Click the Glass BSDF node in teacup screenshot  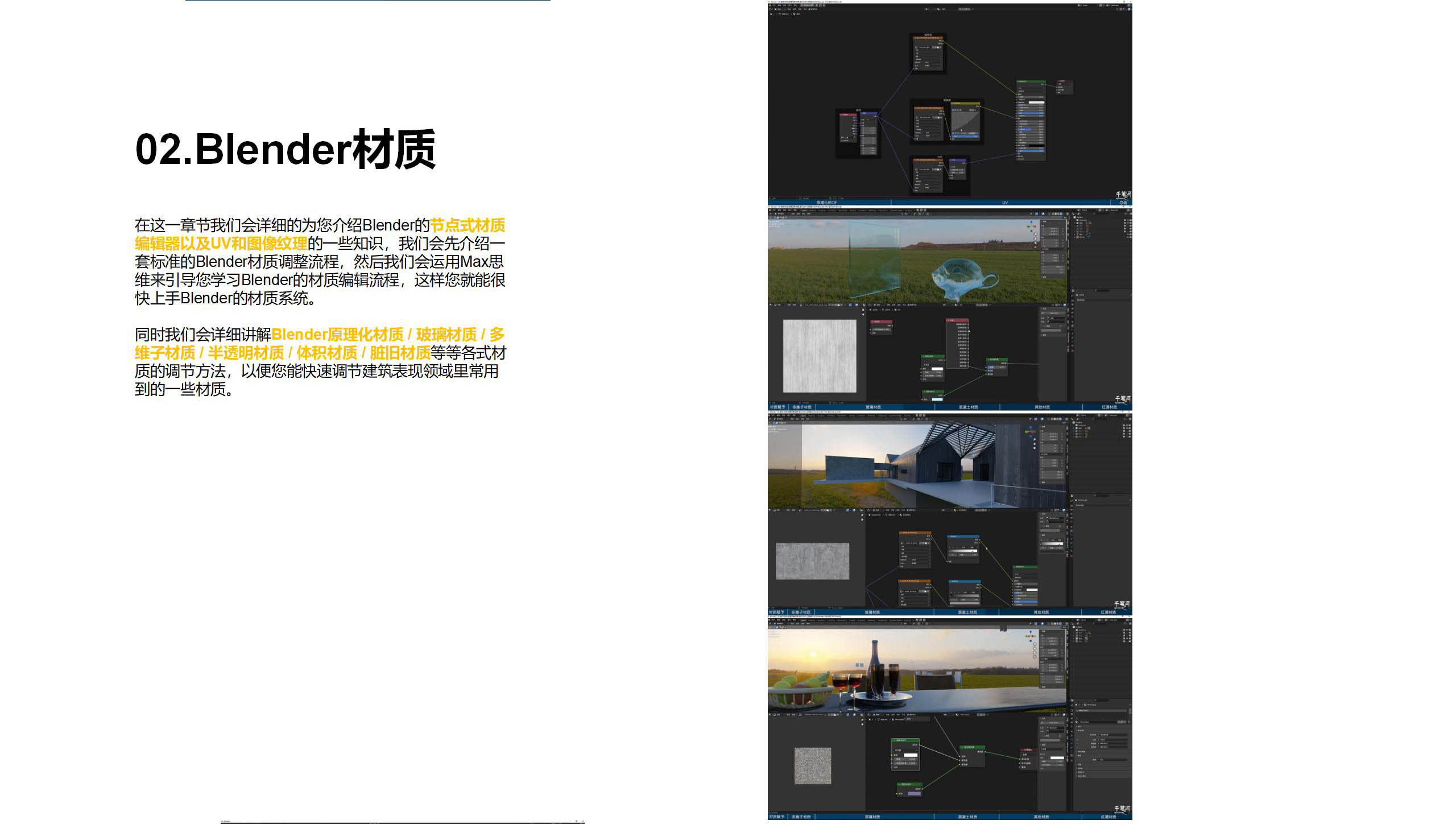tap(933, 367)
